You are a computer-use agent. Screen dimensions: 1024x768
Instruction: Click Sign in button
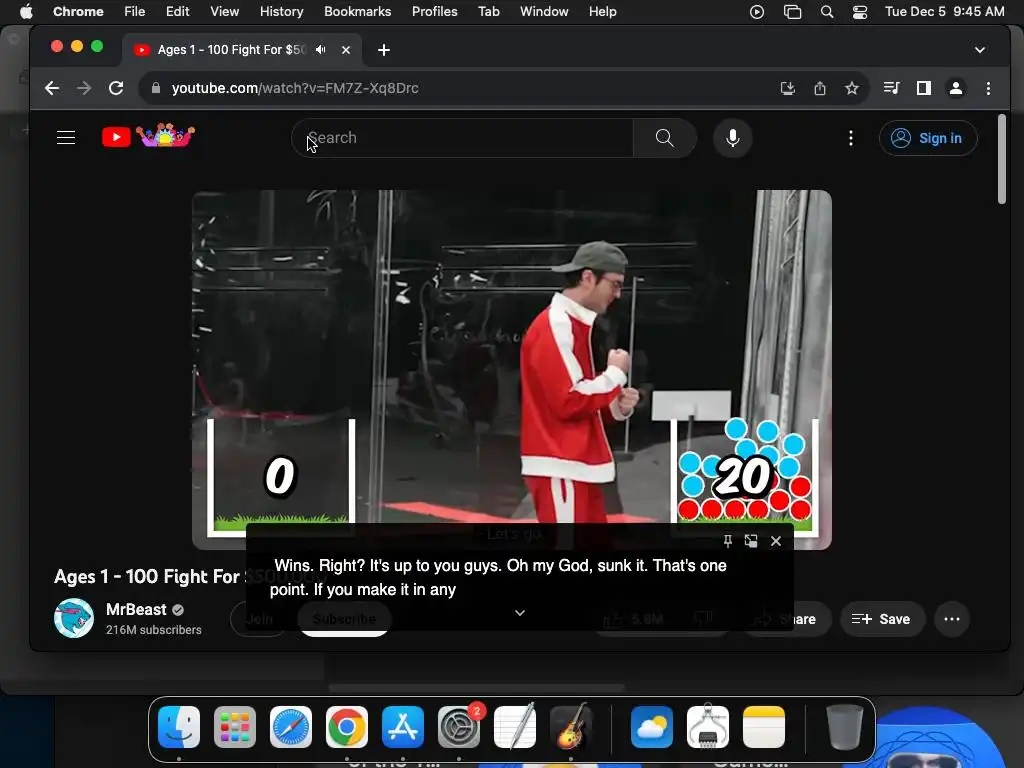[x=928, y=138]
